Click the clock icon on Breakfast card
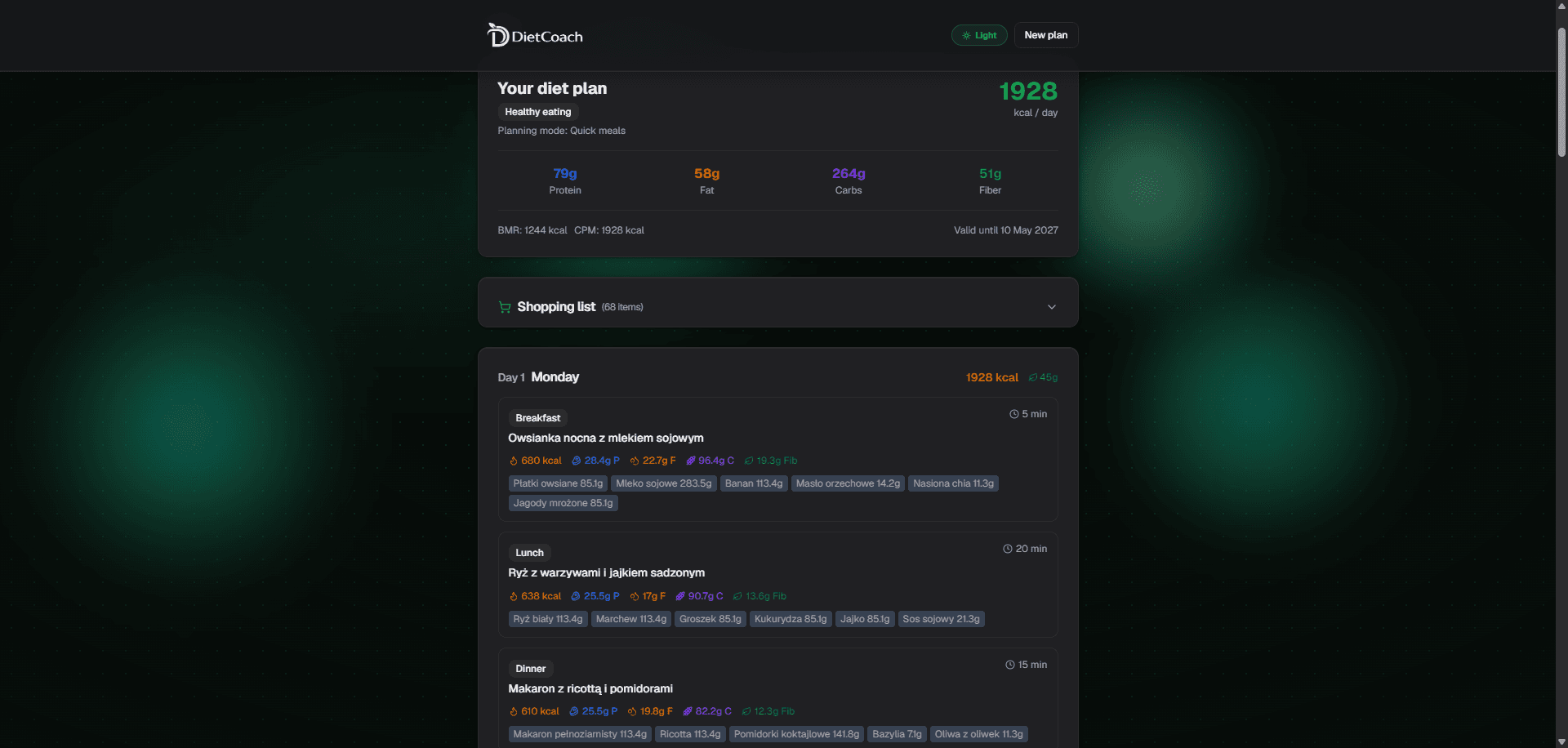This screenshot has width=1568, height=748. click(1013, 414)
